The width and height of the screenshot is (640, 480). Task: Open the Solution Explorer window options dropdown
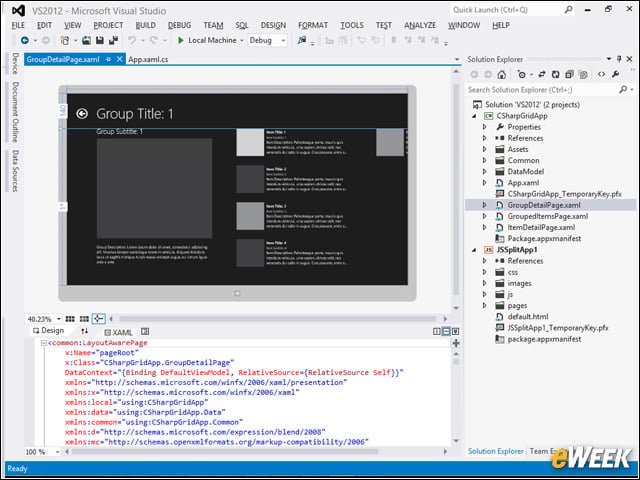609,59
